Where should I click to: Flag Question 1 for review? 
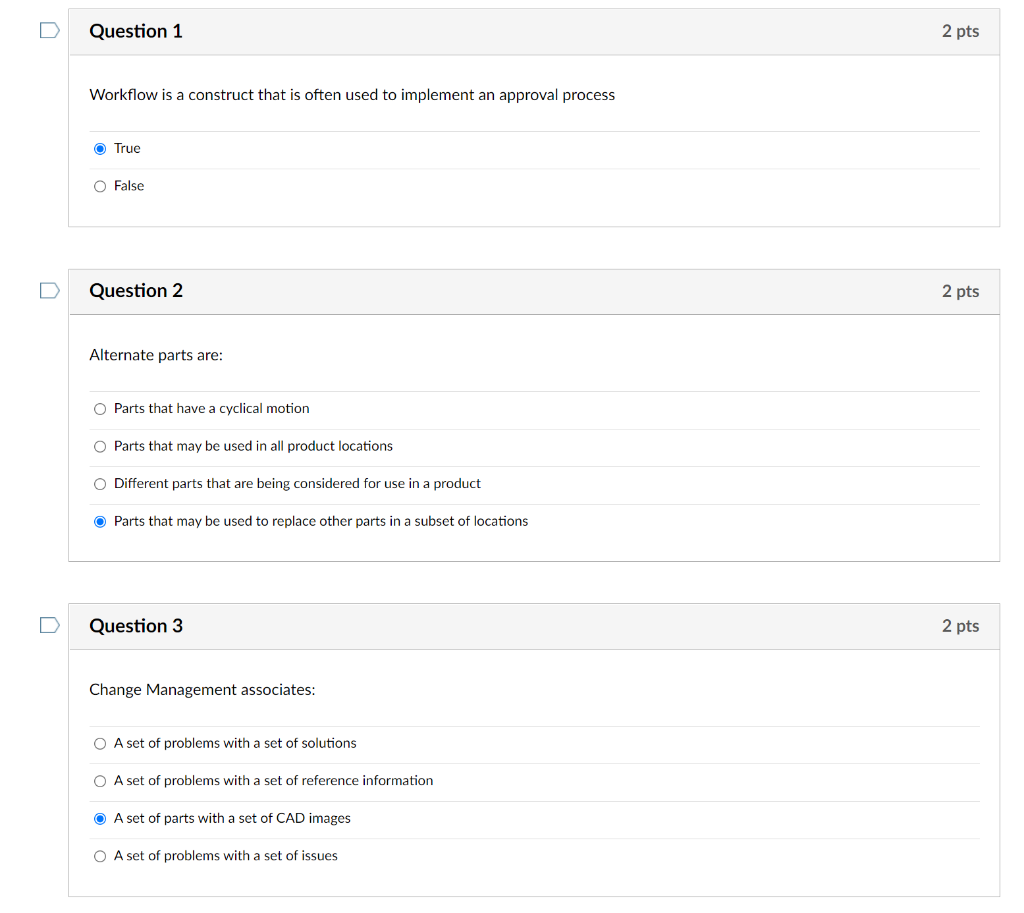49,30
